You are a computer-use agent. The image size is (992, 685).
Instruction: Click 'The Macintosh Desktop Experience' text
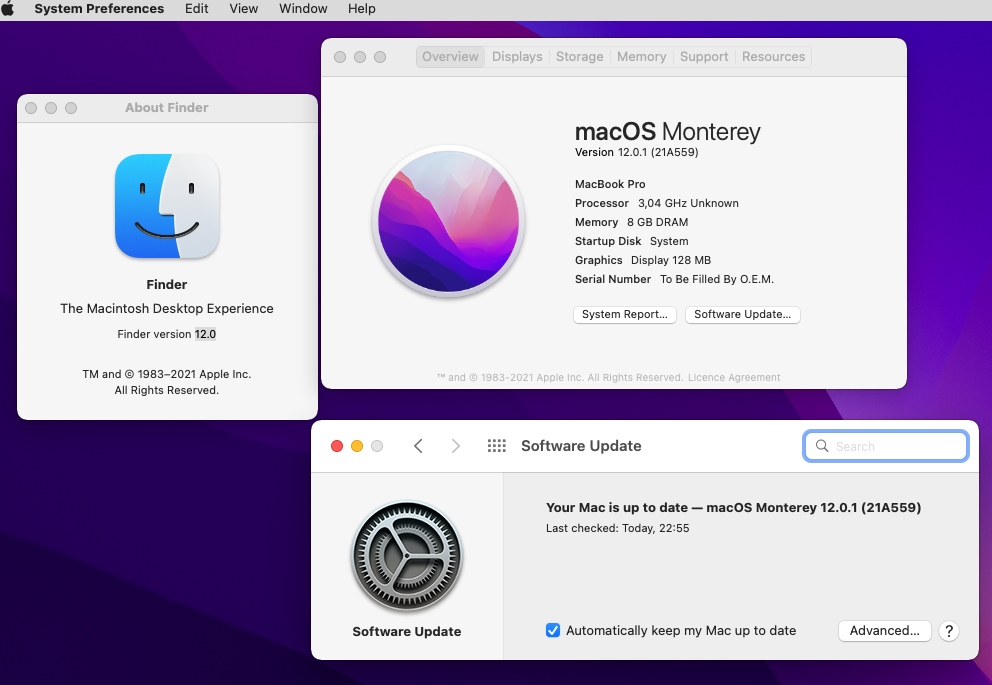pyautogui.click(x=167, y=309)
